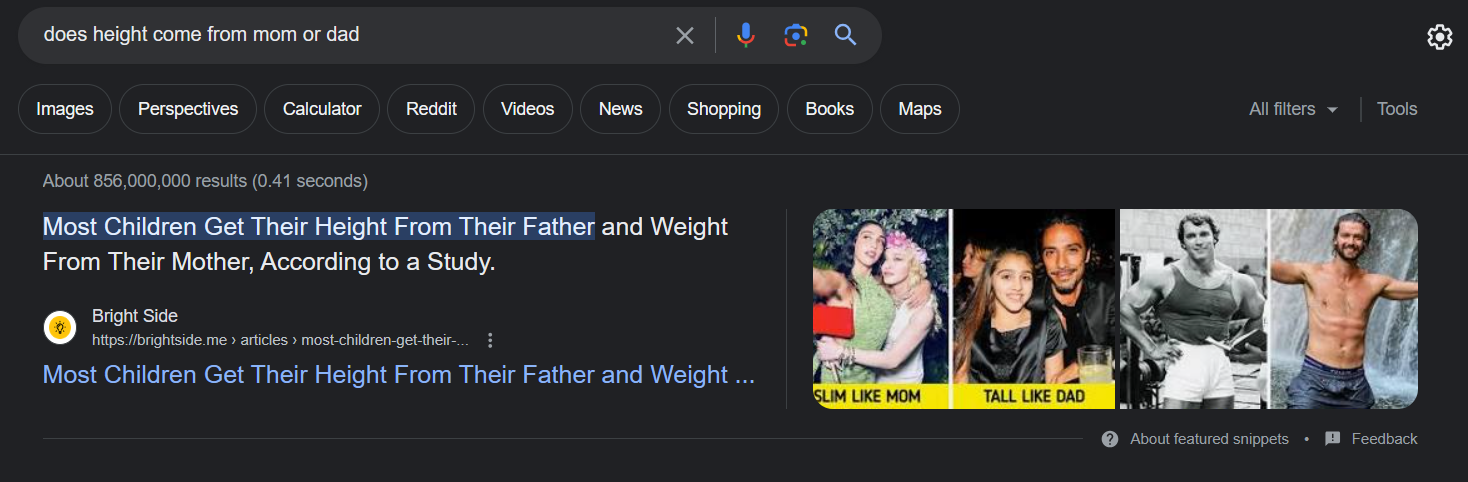Click the Feedback flag icon
1468x482 pixels.
point(1332,439)
